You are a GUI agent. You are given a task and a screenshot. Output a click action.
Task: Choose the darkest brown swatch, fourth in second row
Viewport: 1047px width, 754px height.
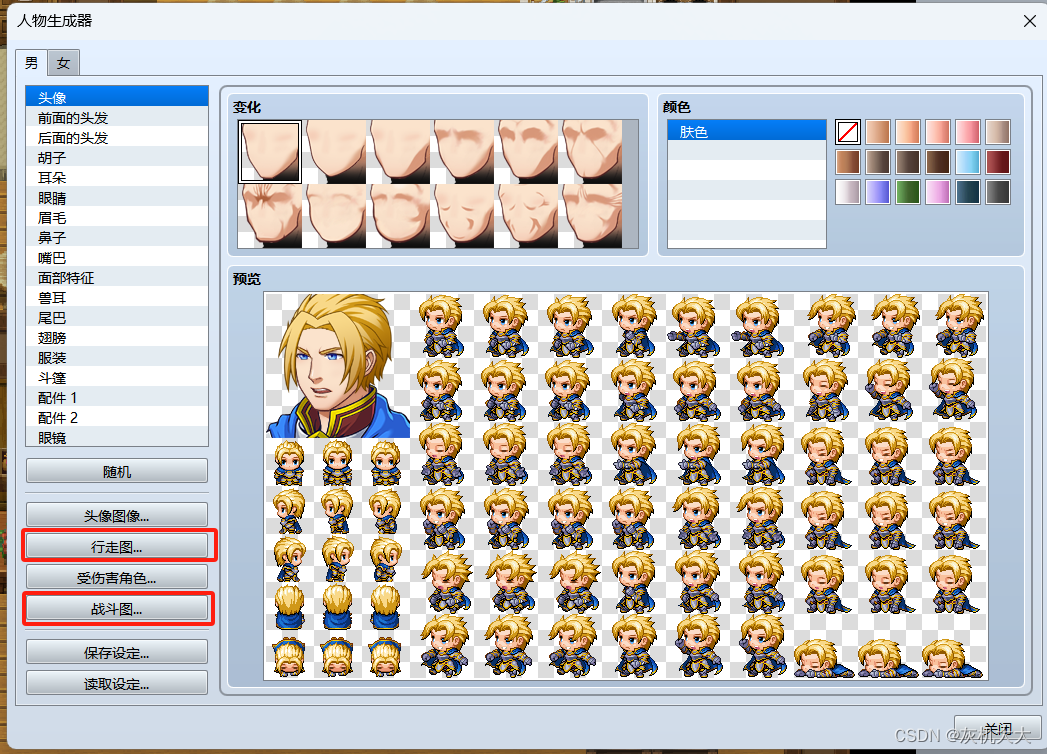938,162
